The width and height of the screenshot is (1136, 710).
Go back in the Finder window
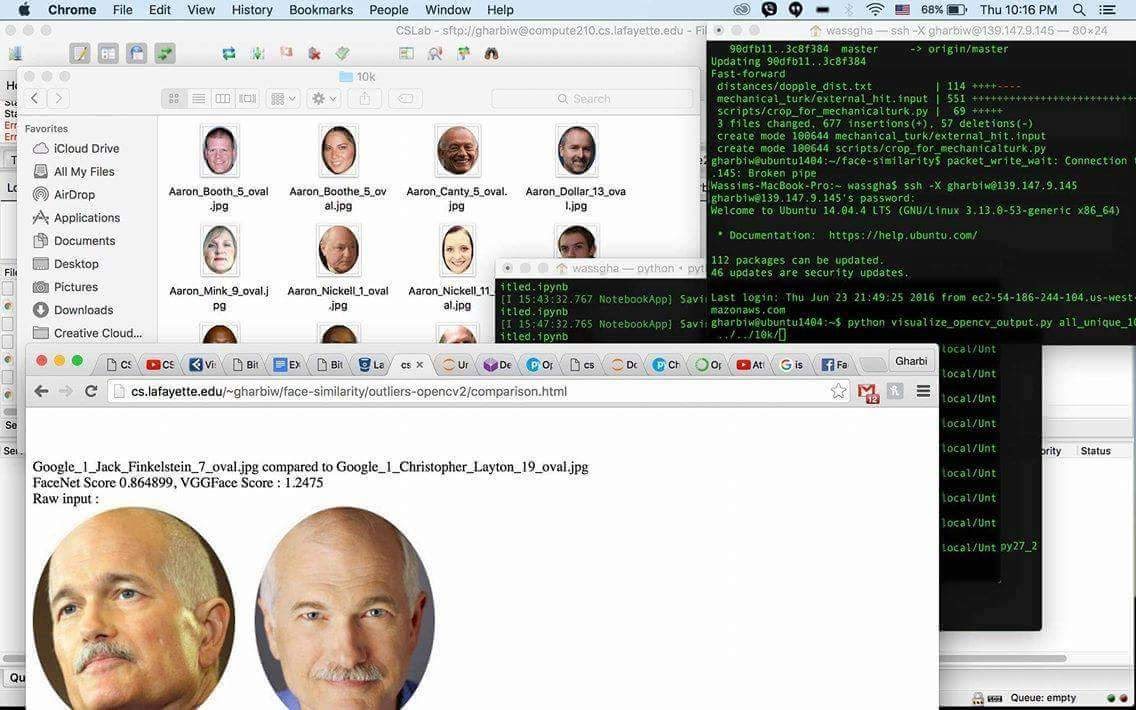(35, 98)
